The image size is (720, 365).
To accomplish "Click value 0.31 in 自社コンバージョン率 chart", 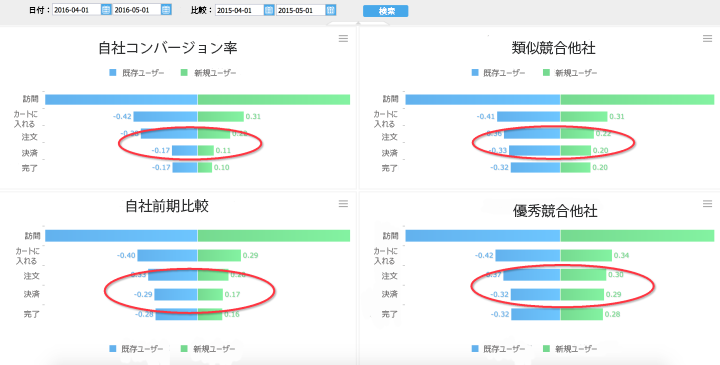I will point(253,117).
